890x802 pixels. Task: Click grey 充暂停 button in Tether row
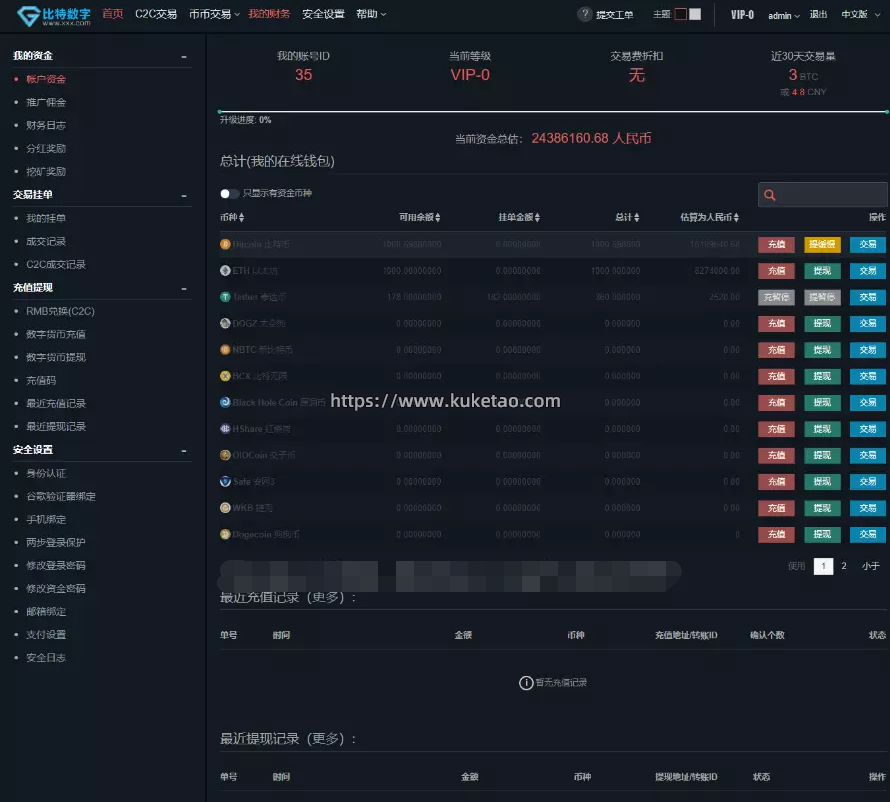pos(776,297)
